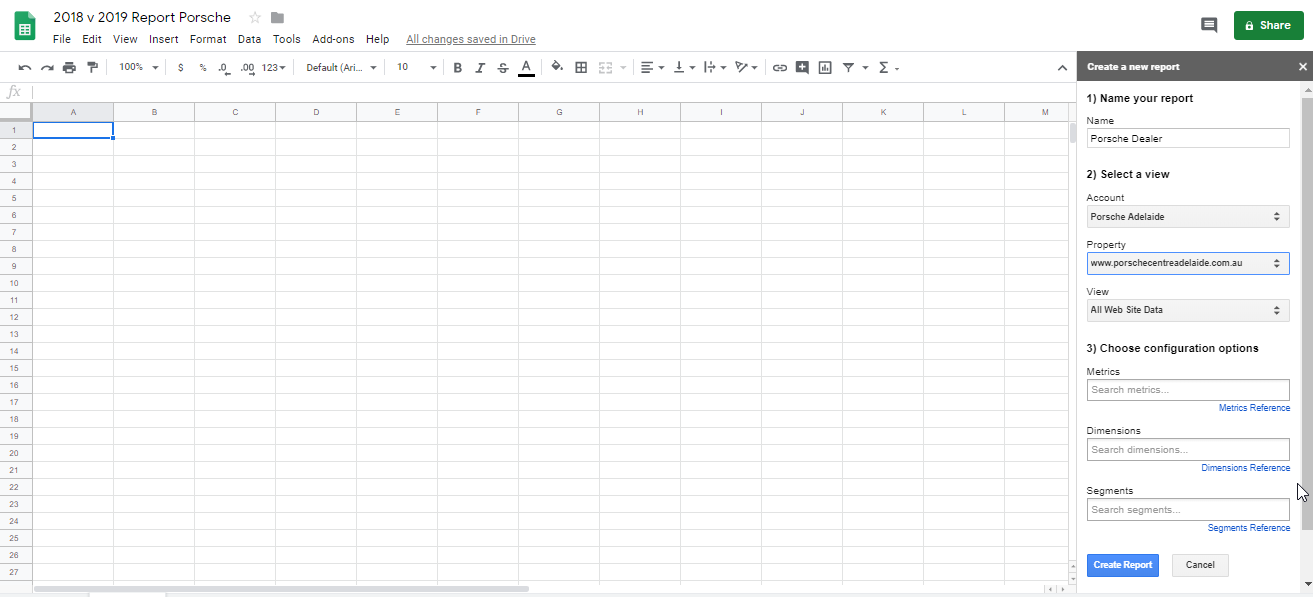Click the Search dimensions input field
The height and width of the screenshot is (597, 1313).
(1187, 449)
